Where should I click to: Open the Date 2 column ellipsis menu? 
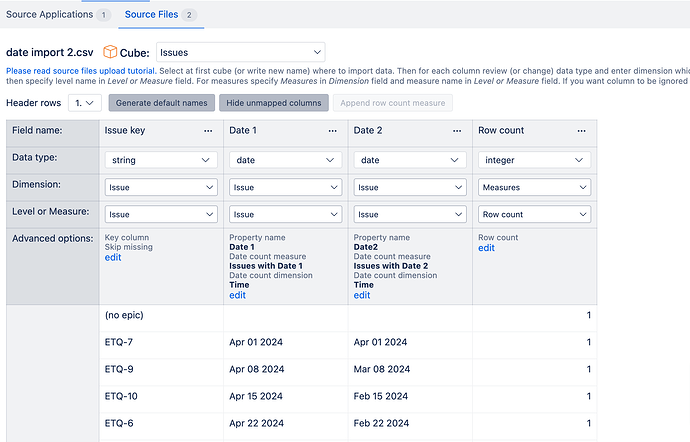[x=457, y=131]
